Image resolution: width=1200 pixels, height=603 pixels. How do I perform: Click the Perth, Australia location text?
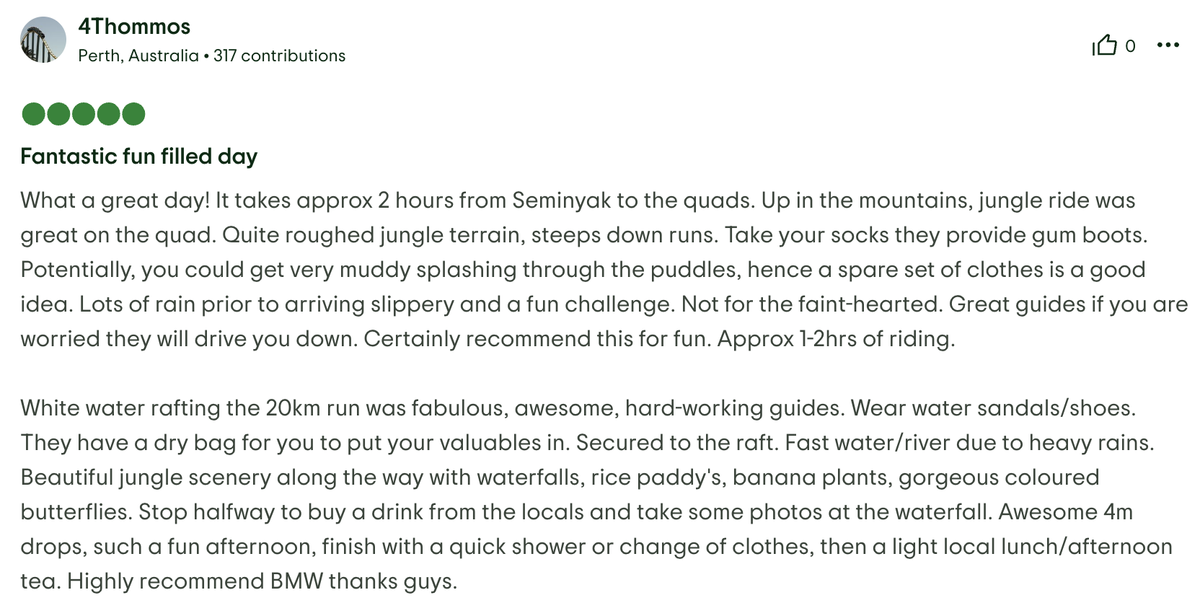138,56
